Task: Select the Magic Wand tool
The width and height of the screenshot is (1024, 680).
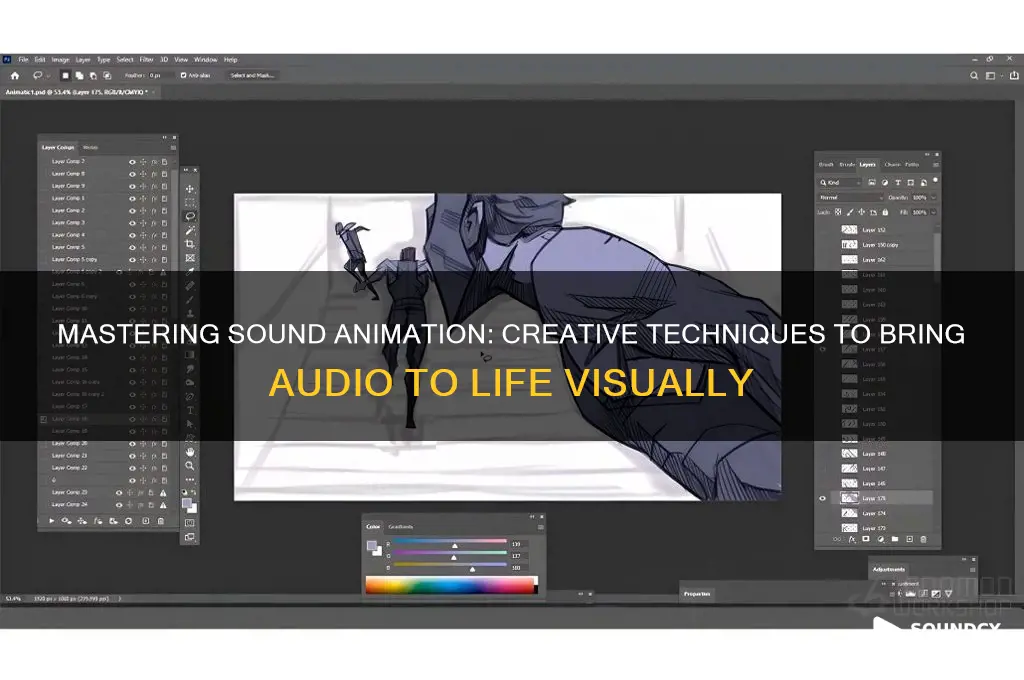Action: coord(189,231)
